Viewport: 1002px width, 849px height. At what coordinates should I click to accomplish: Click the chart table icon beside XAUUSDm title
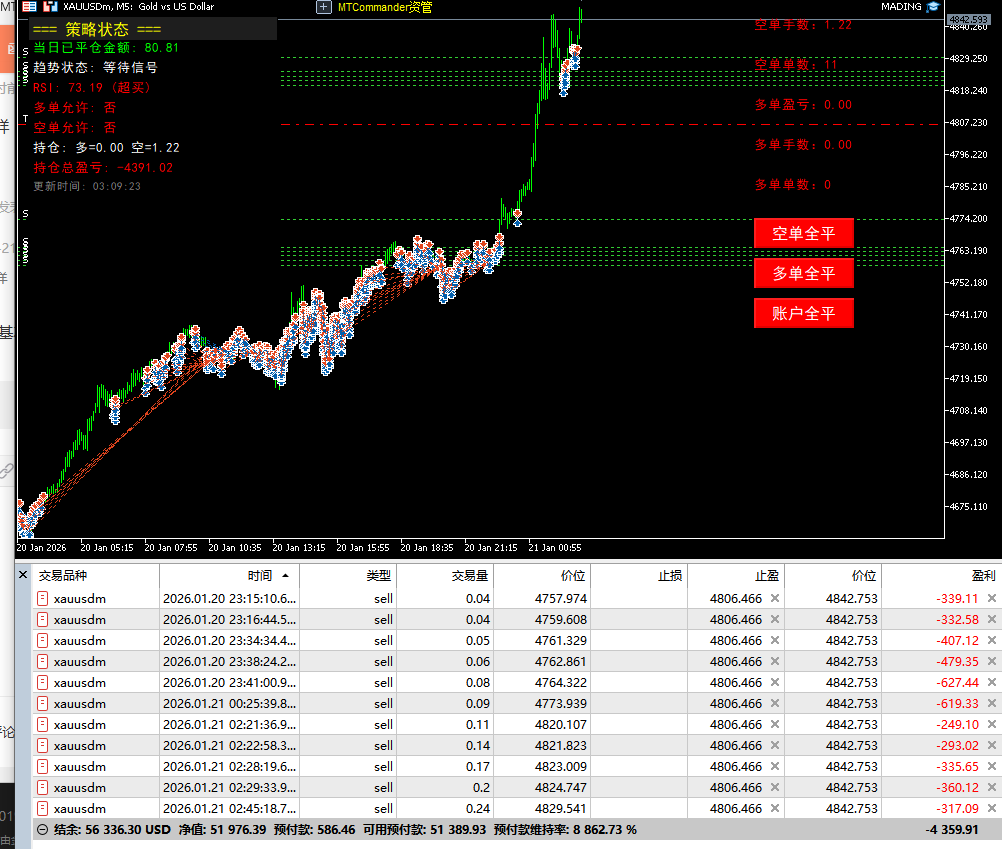(x=29, y=6)
